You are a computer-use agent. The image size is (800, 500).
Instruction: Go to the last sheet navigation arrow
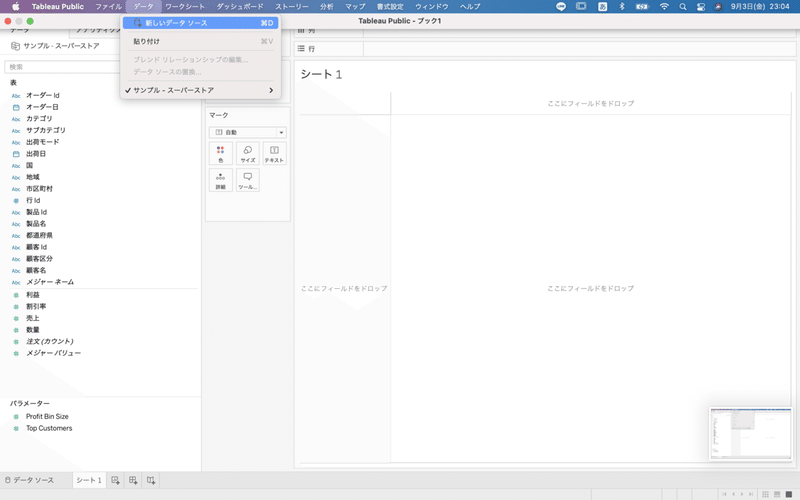pyautogui.click(x=751, y=494)
